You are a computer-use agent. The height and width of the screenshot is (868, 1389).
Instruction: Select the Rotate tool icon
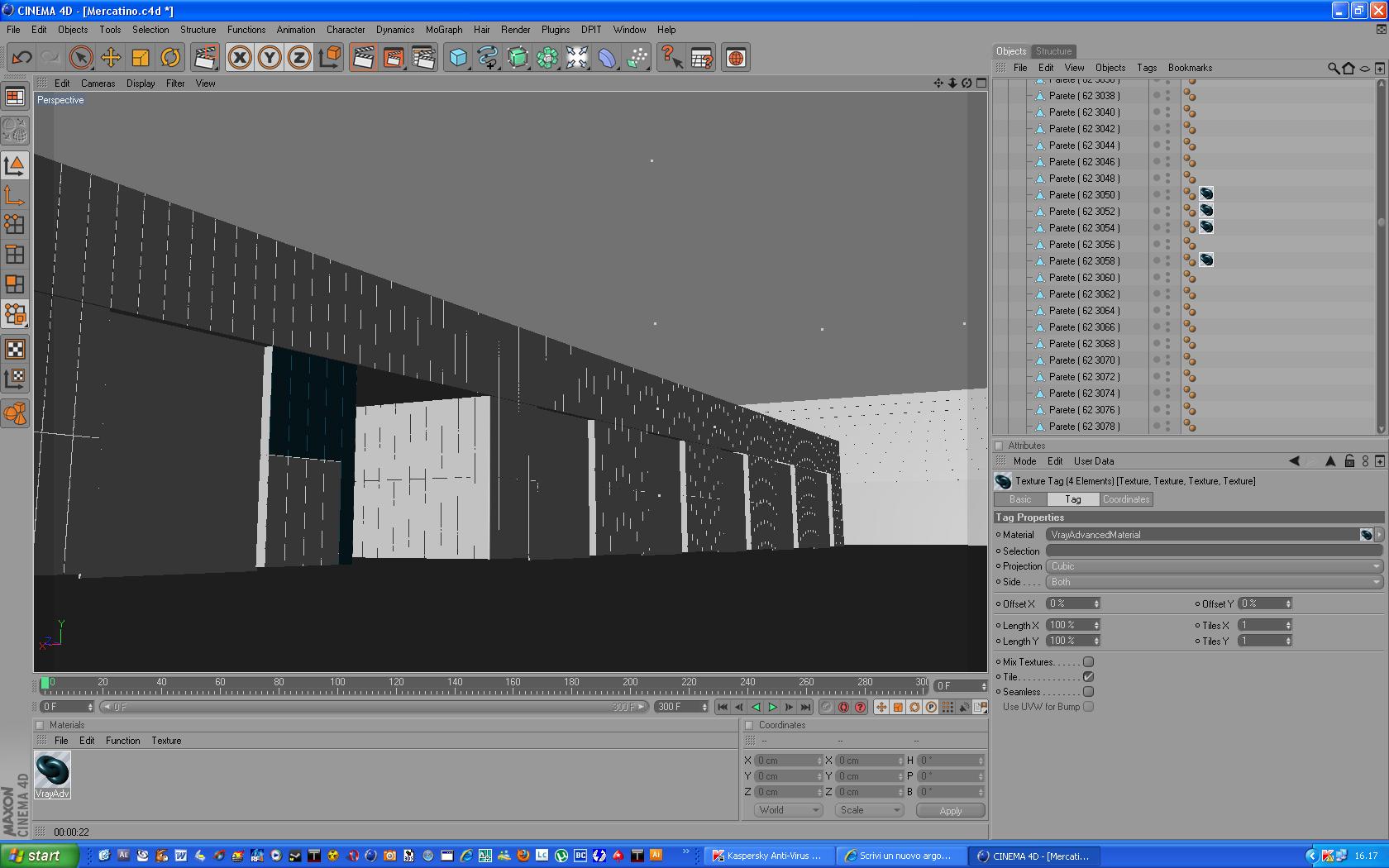(170, 58)
